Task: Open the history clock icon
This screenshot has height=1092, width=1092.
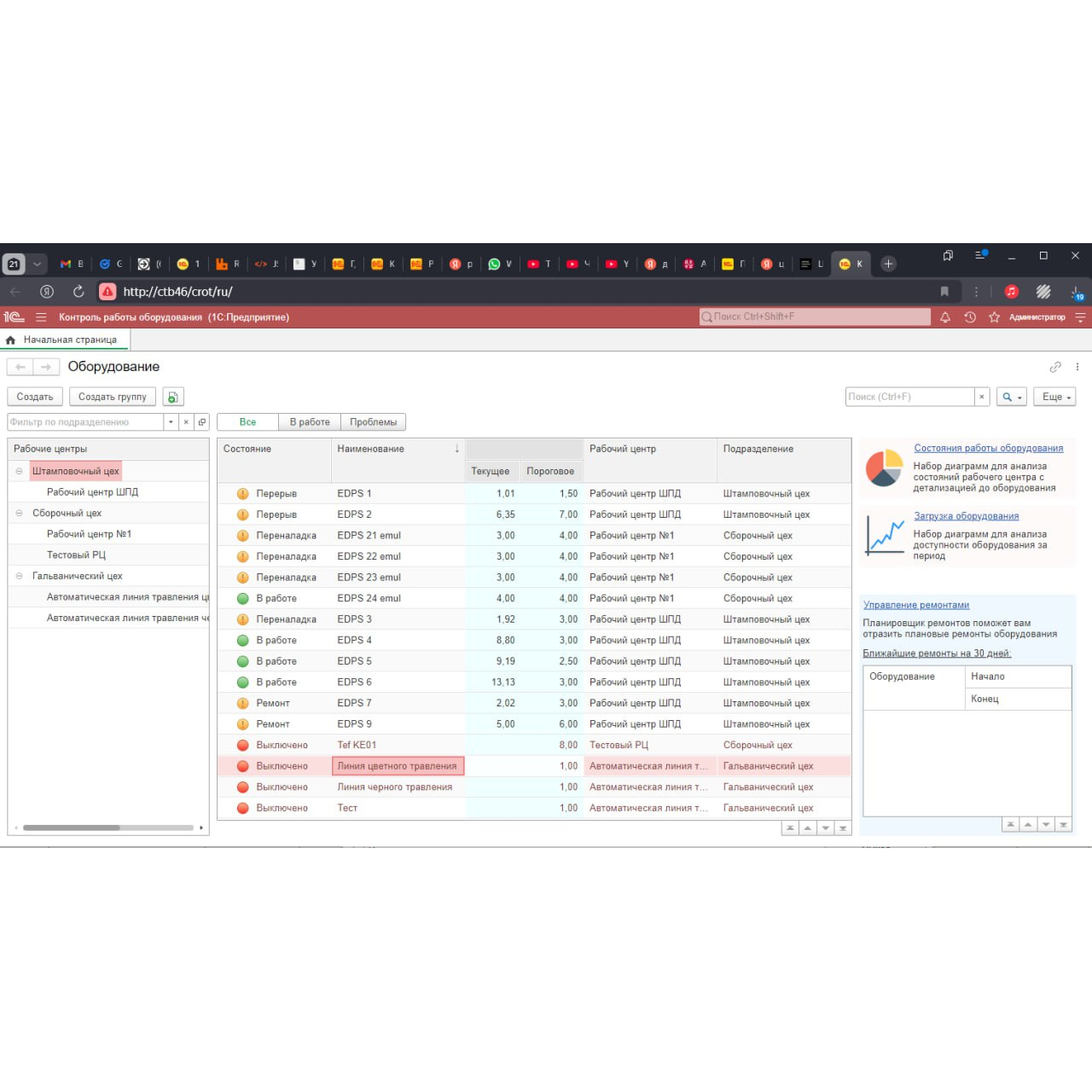Action: point(970,317)
